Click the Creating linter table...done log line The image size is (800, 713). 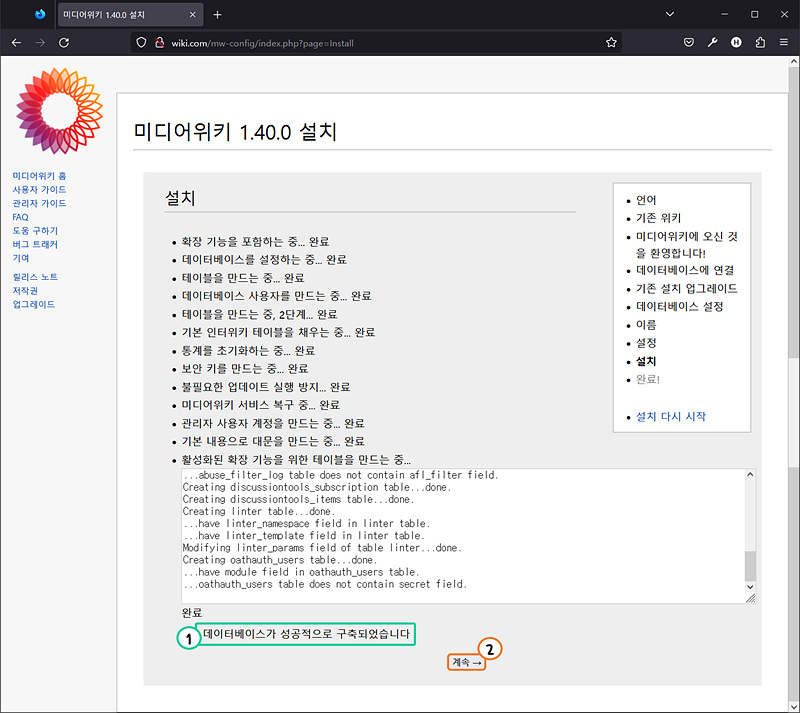point(259,511)
